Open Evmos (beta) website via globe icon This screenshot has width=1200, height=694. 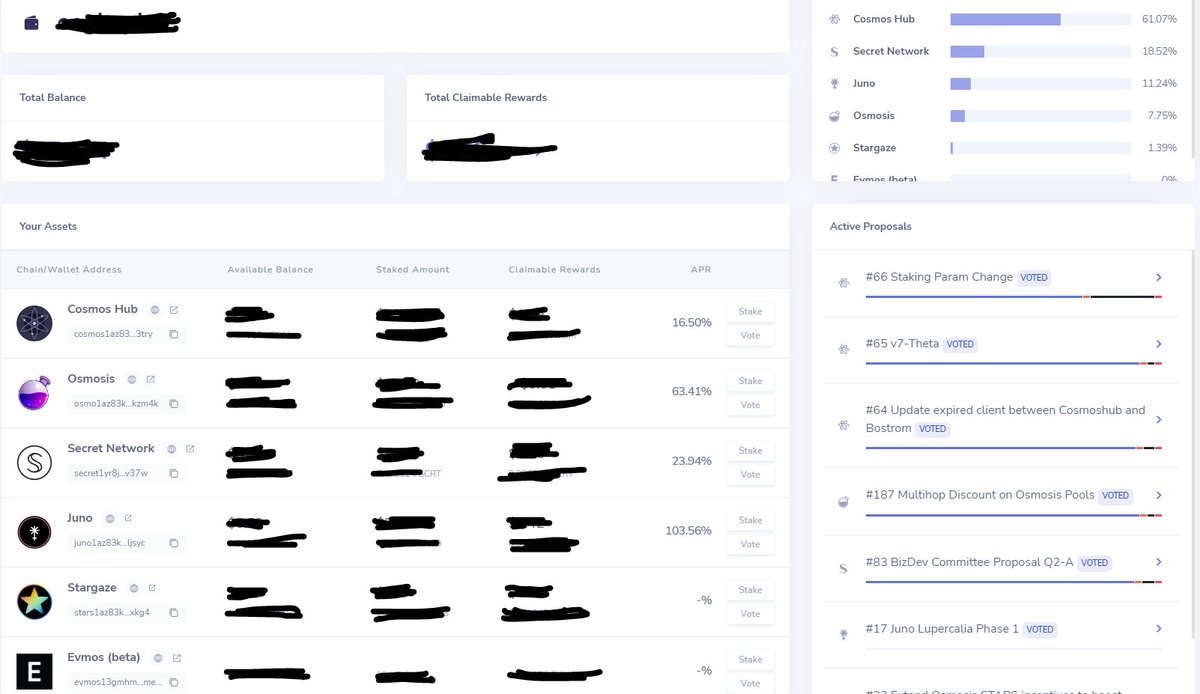tap(158, 658)
